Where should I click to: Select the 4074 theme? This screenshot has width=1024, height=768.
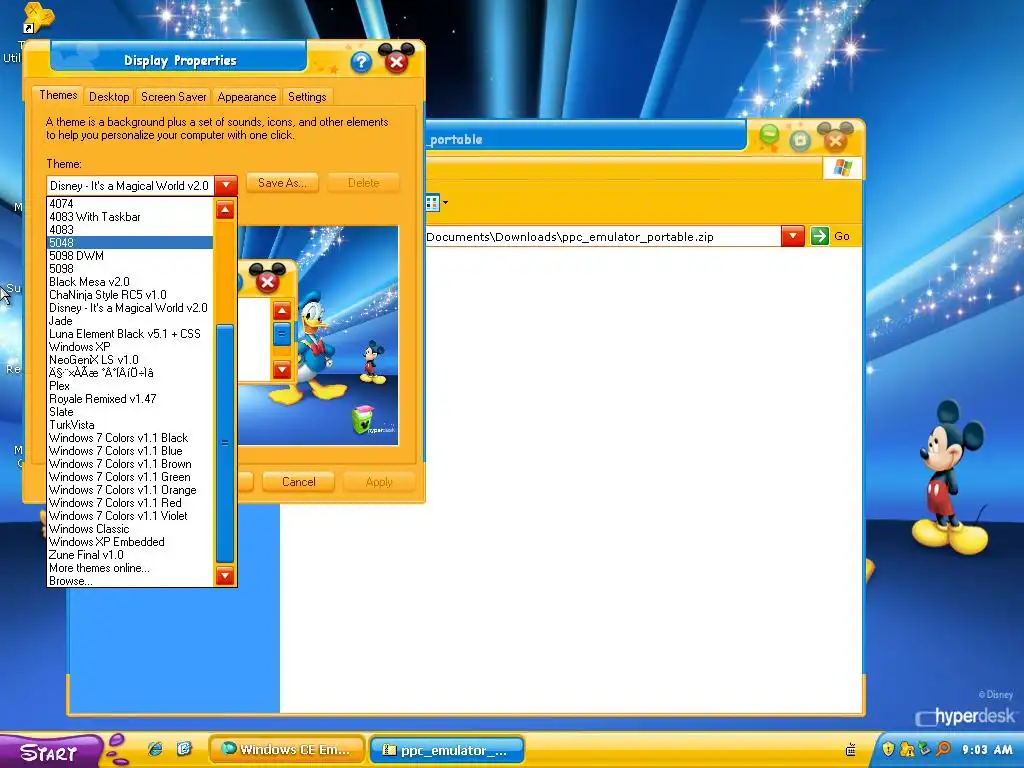131,204
